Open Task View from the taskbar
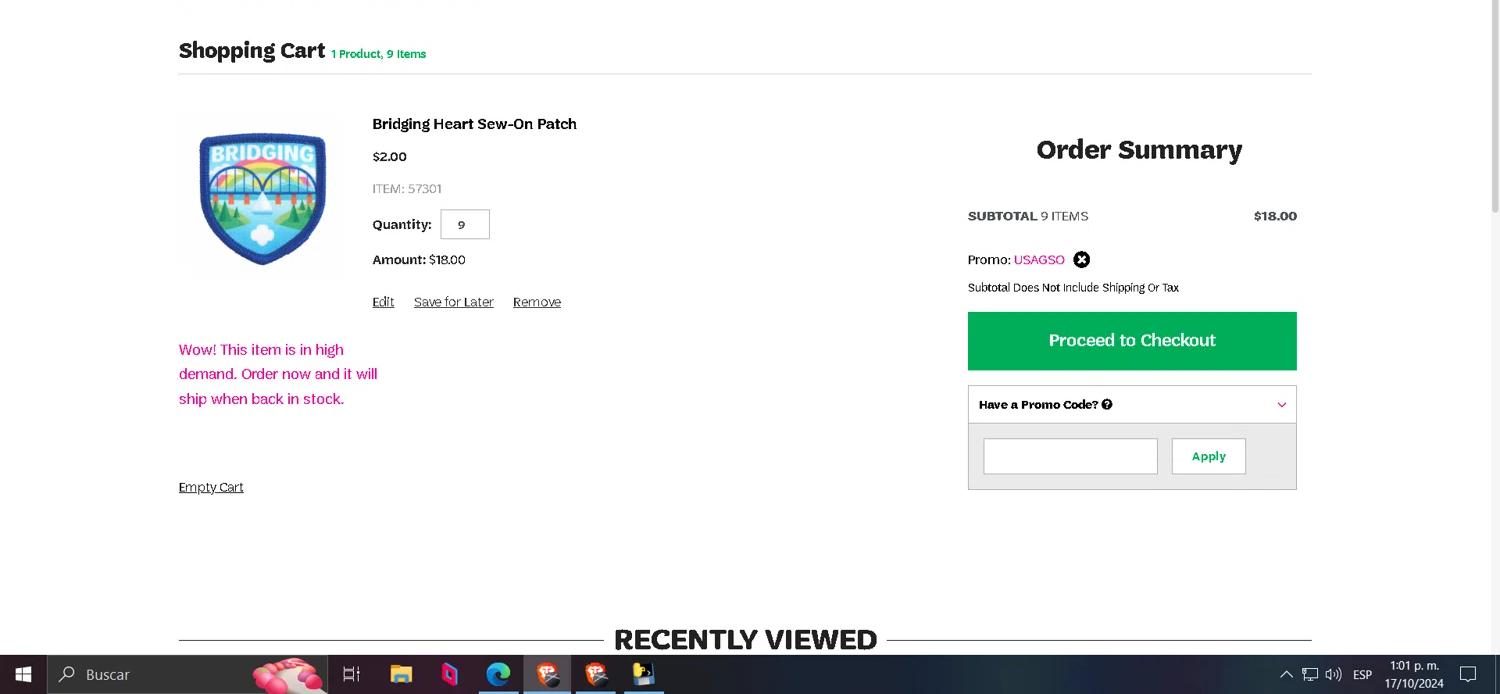Image resolution: width=1500 pixels, height=694 pixels. [351, 674]
